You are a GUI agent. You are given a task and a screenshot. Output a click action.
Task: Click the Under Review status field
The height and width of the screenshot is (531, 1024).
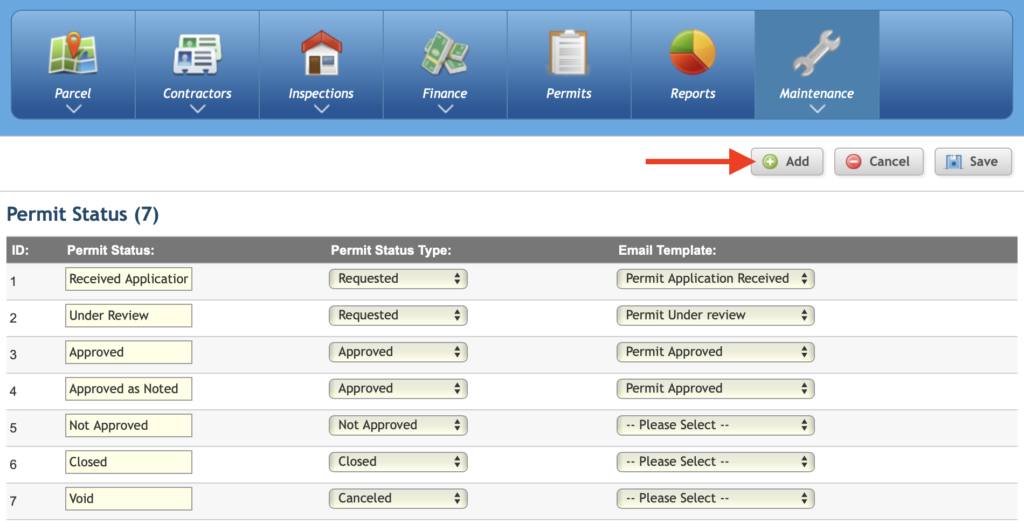point(129,315)
